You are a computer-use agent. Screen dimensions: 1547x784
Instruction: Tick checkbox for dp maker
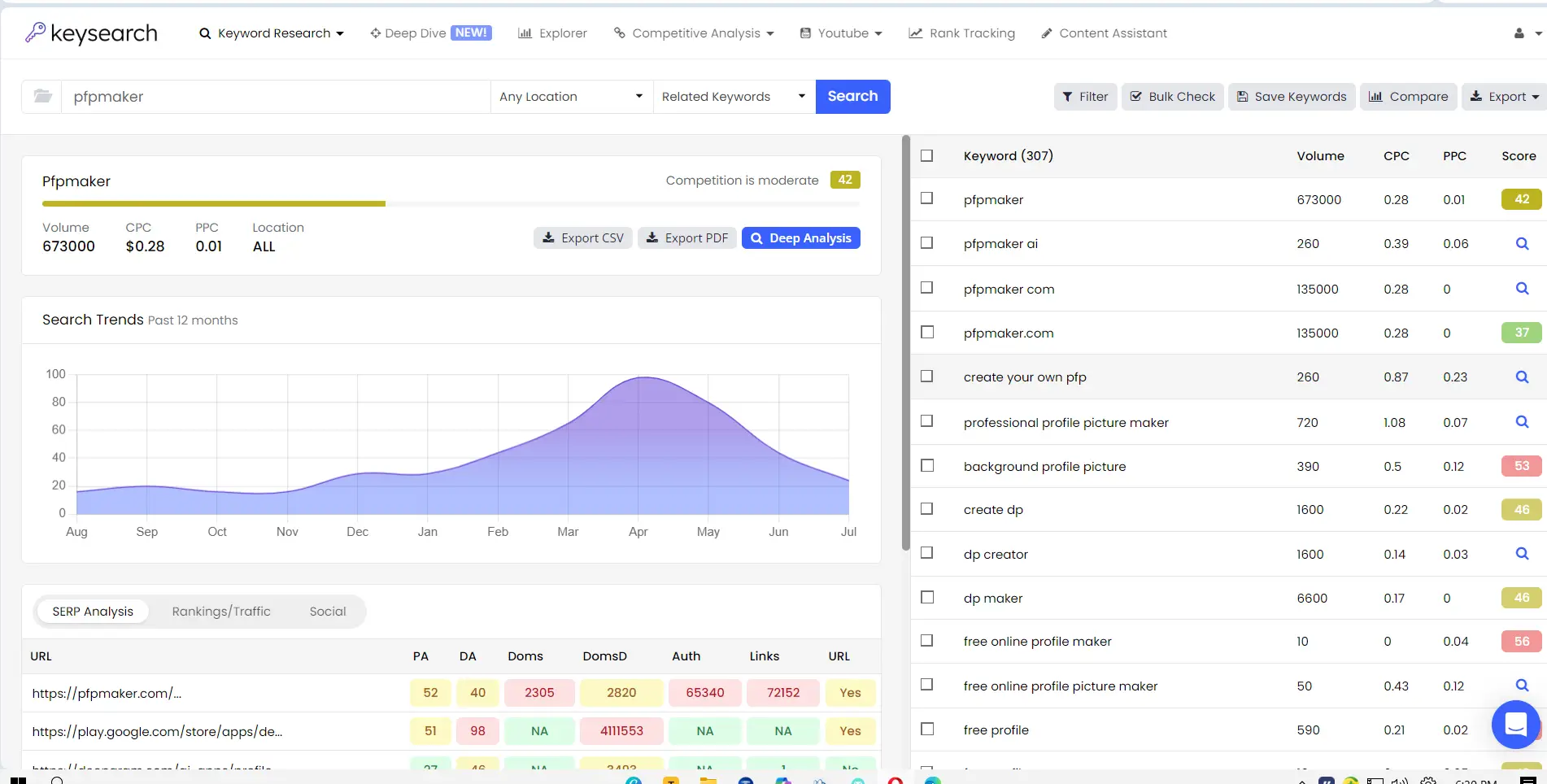click(x=926, y=597)
